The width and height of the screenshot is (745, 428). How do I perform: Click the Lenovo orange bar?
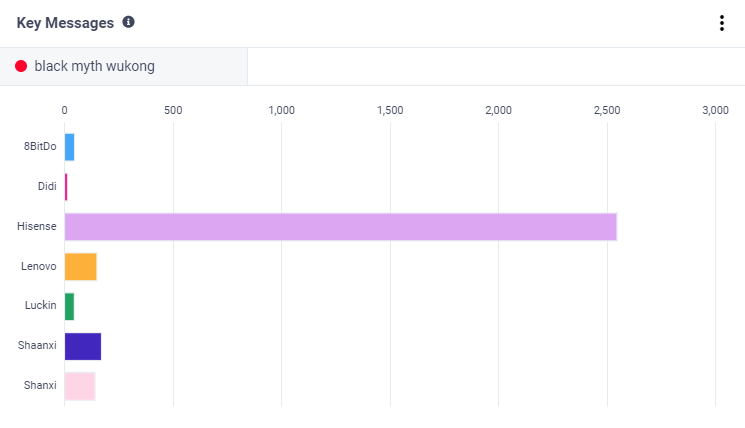click(80, 267)
